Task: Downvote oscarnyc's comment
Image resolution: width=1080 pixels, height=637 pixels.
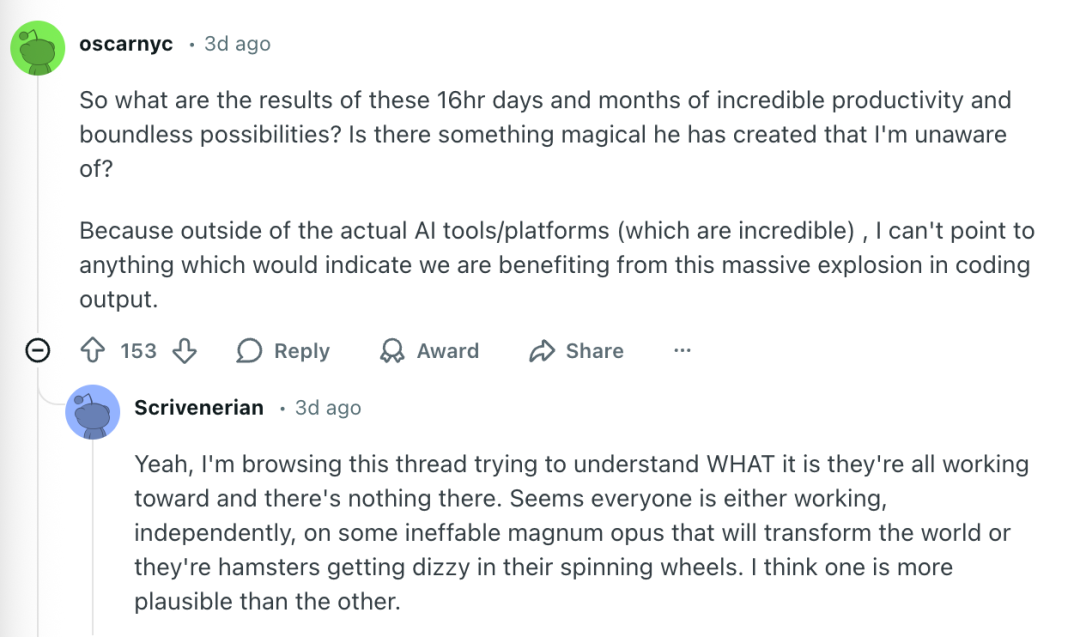Action: coord(184,351)
